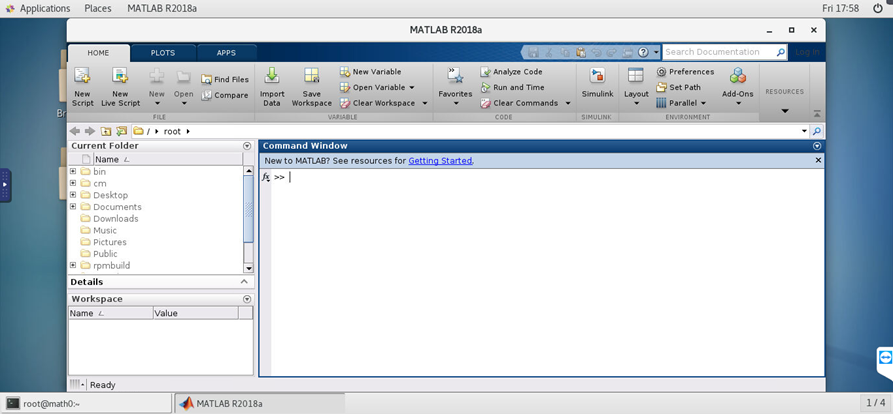
Task: Open the Help question mark icon
Action: (643, 52)
